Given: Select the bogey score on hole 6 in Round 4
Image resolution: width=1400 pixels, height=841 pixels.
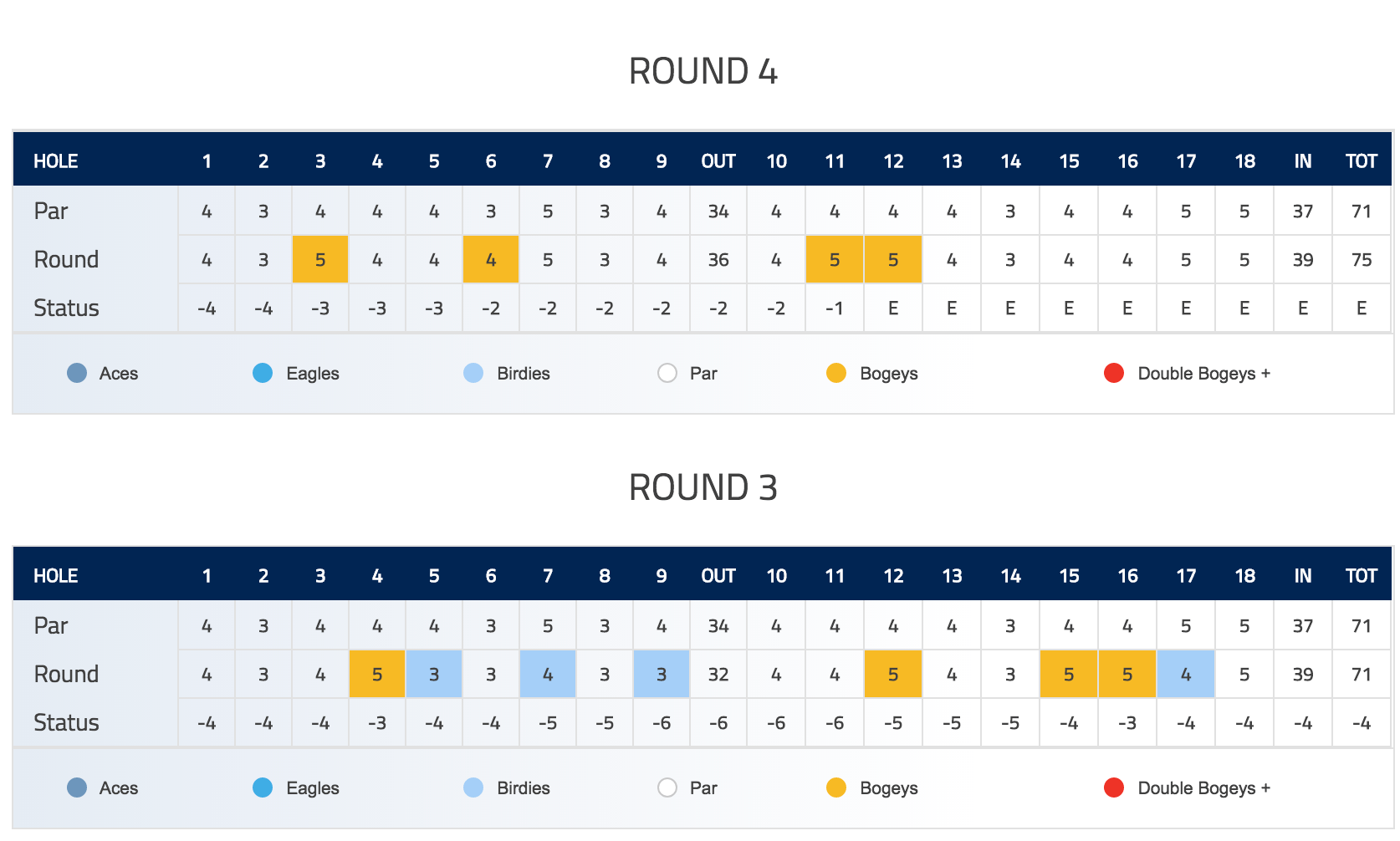Looking at the screenshot, I should click(x=491, y=259).
